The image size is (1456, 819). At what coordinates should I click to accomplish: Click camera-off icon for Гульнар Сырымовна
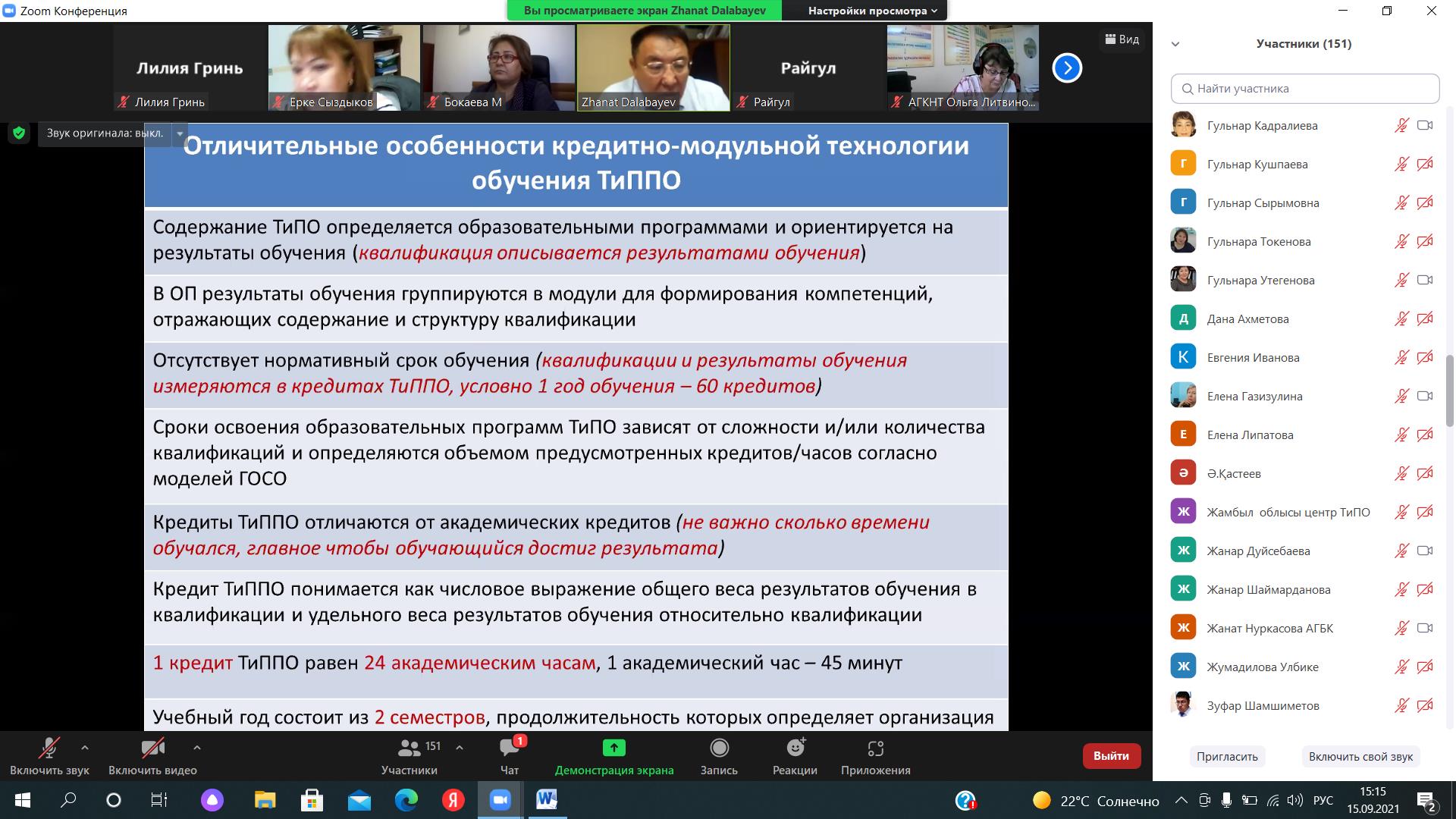point(1425,203)
